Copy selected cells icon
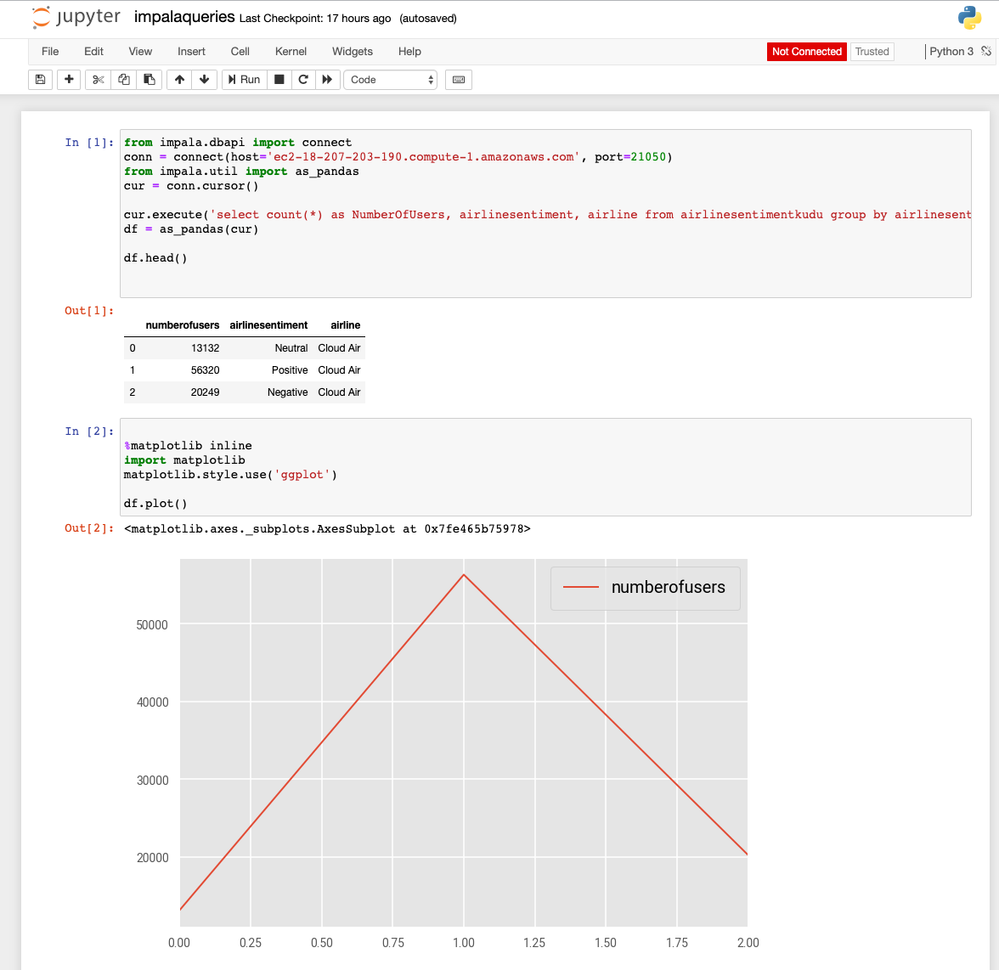Screen dimensions: 999x970 124,80
